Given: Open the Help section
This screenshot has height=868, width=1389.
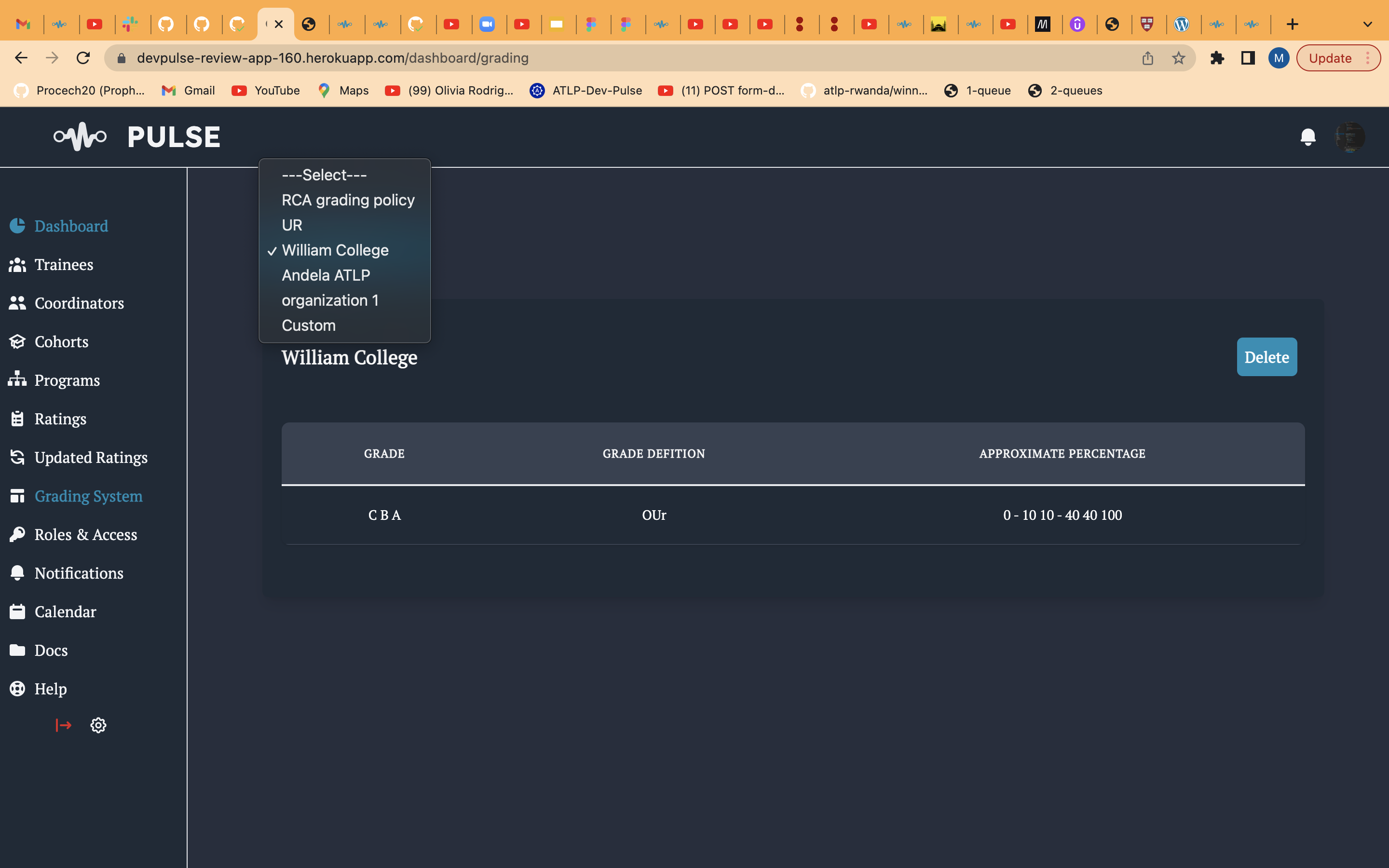Looking at the screenshot, I should 50,688.
